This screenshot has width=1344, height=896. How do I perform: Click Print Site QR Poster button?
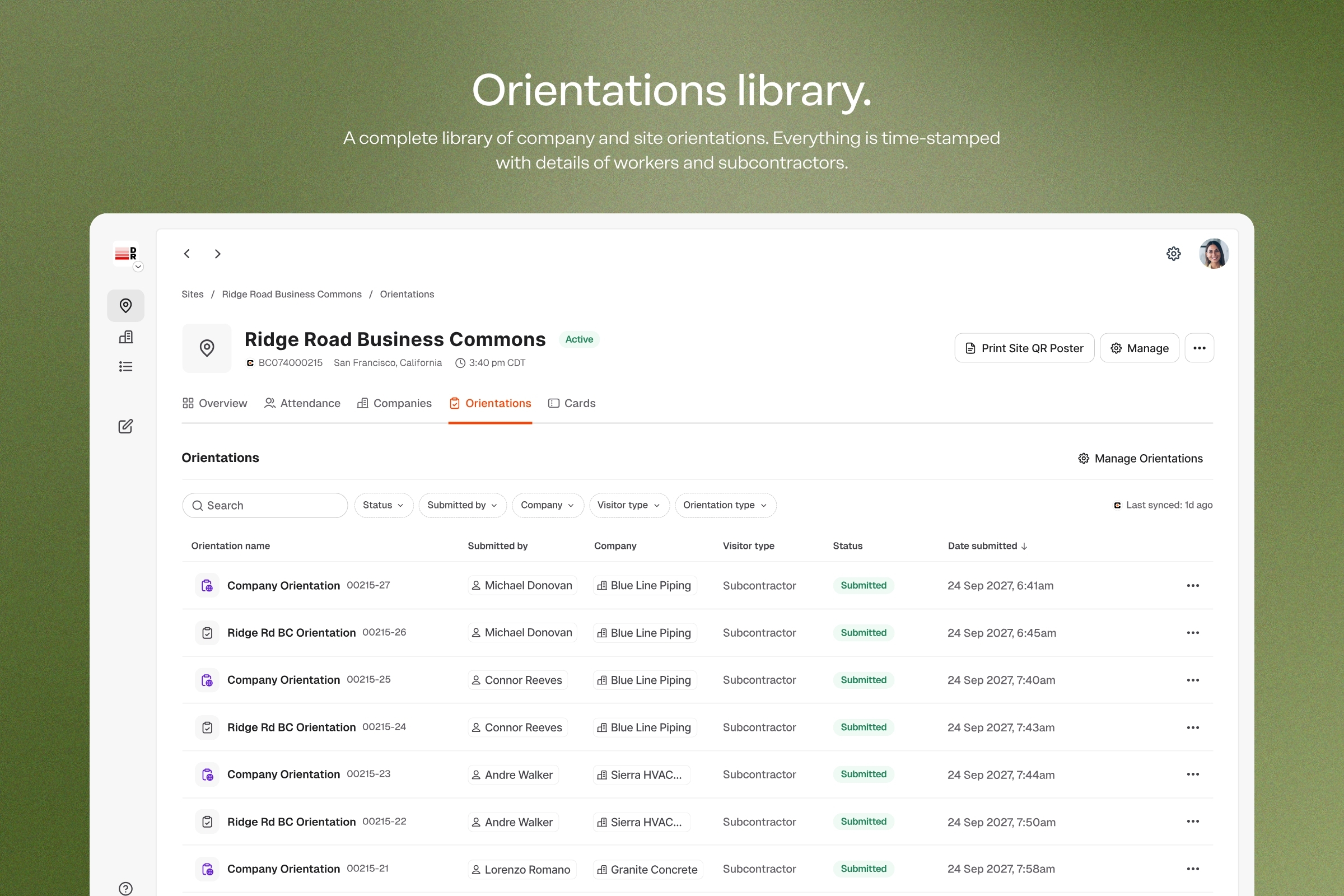tap(1024, 348)
